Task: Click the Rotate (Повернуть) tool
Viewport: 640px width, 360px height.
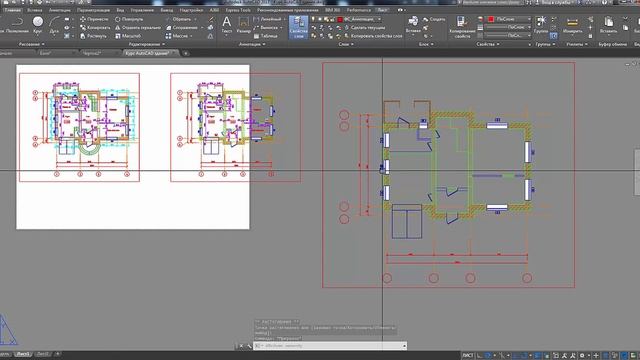Action: [x=129, y=19]
